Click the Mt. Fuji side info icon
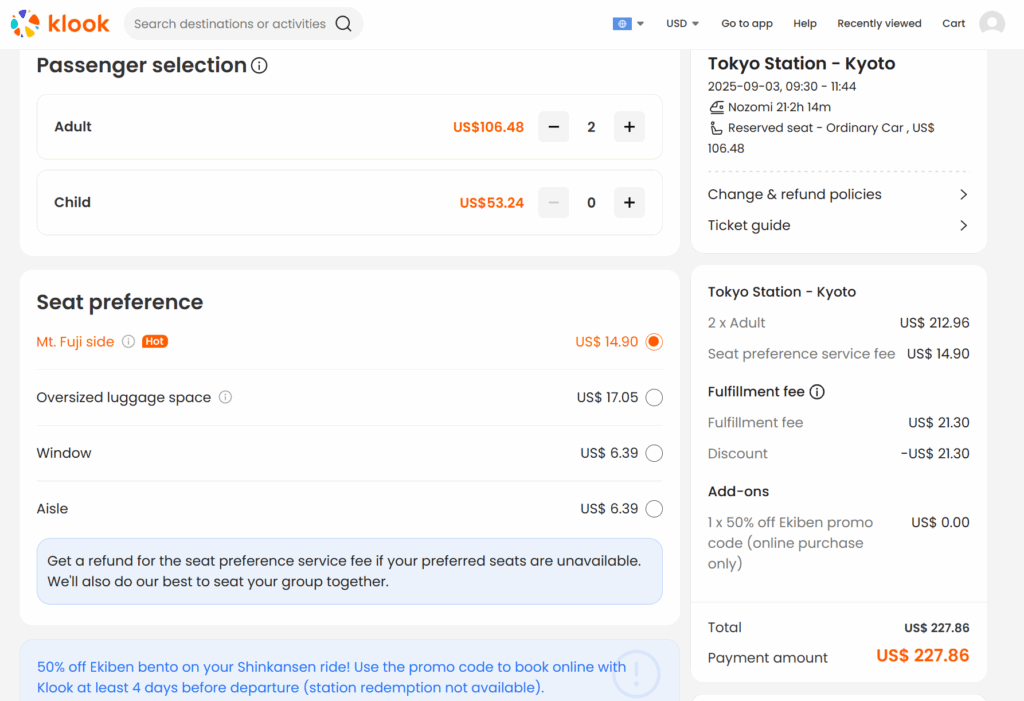1024x701 pixels. point(128,342)
